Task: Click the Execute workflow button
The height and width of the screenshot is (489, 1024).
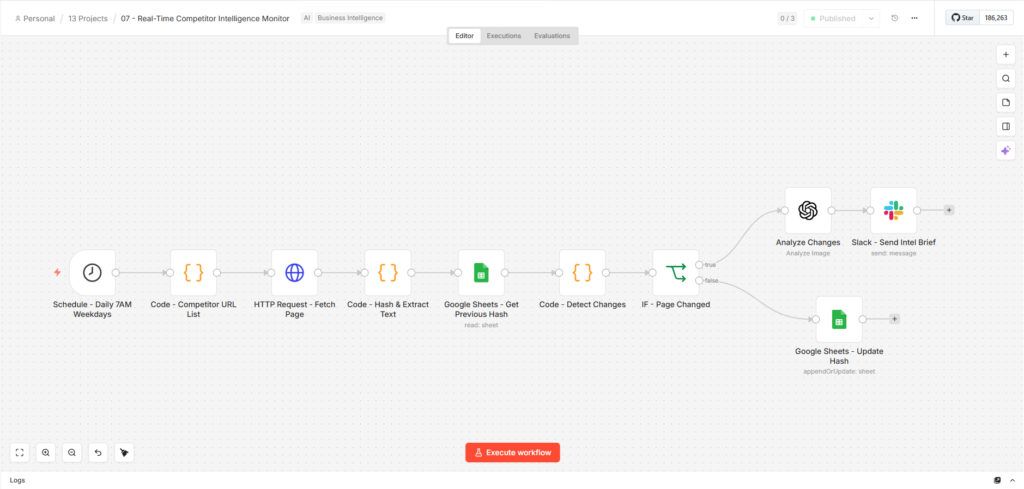Action: 513,452
